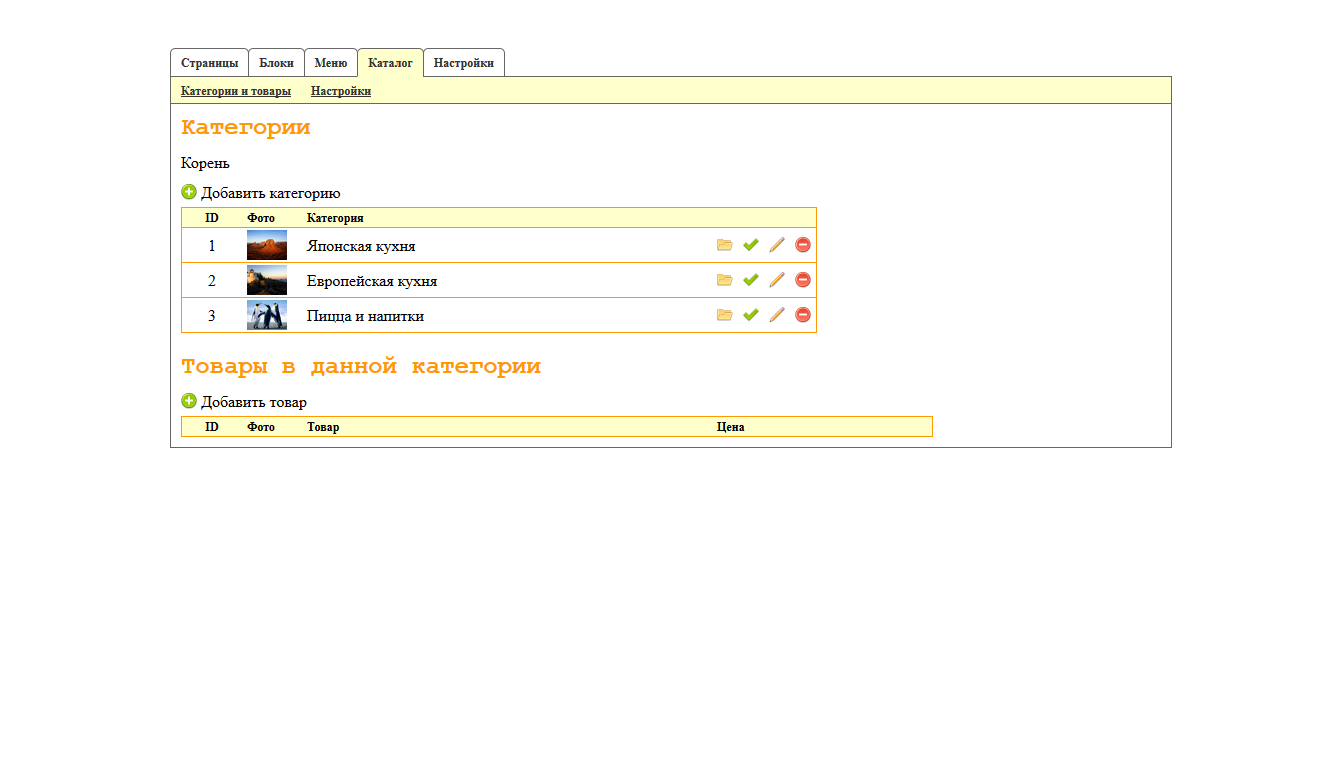This screenshot has height=766, width=1342.
Task: Toggle the green checkmark for Европейская кухня
Action: click(x=751, y=280)
